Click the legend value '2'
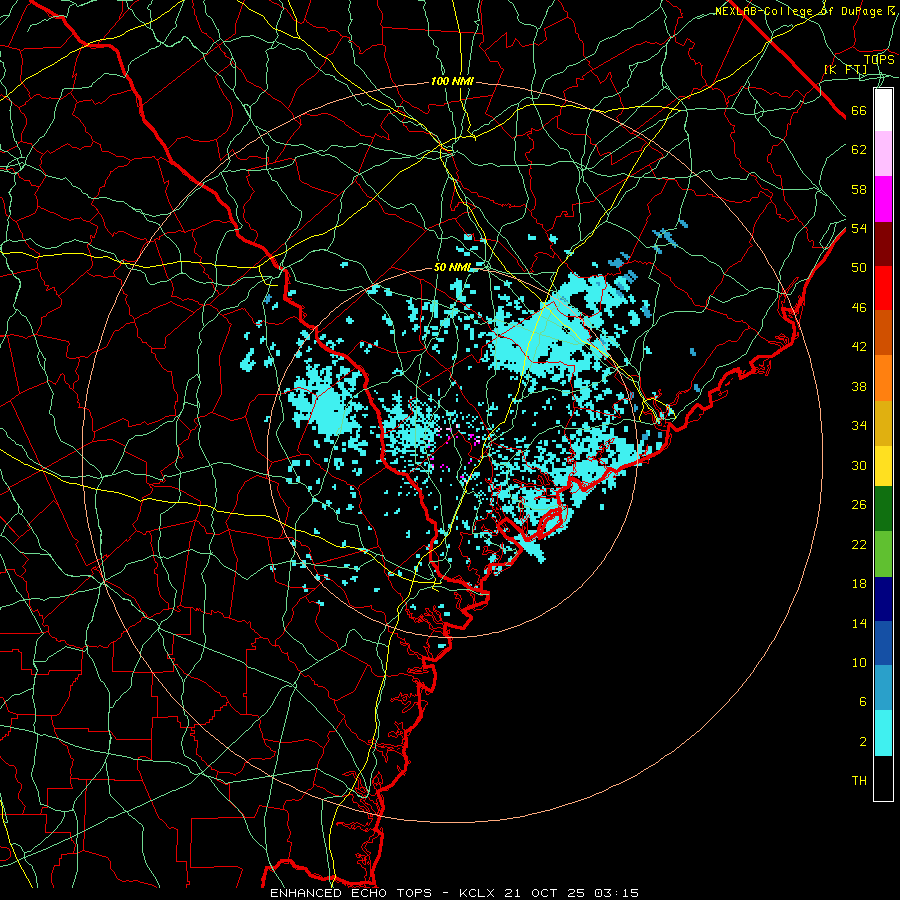Image resolution: width=900 pixels, height=900 pixels. point(863,742)
